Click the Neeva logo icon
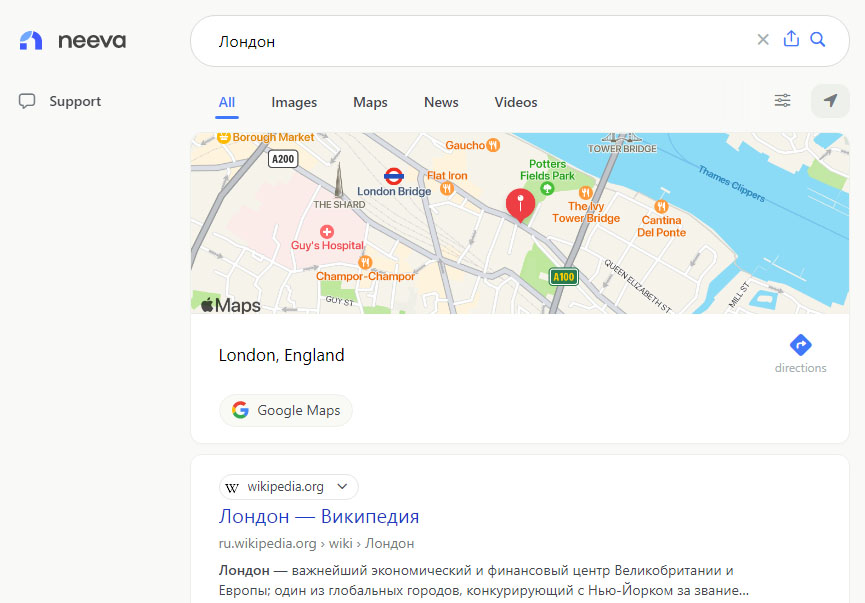Screen dimensions: 865x603 [31, 40]
